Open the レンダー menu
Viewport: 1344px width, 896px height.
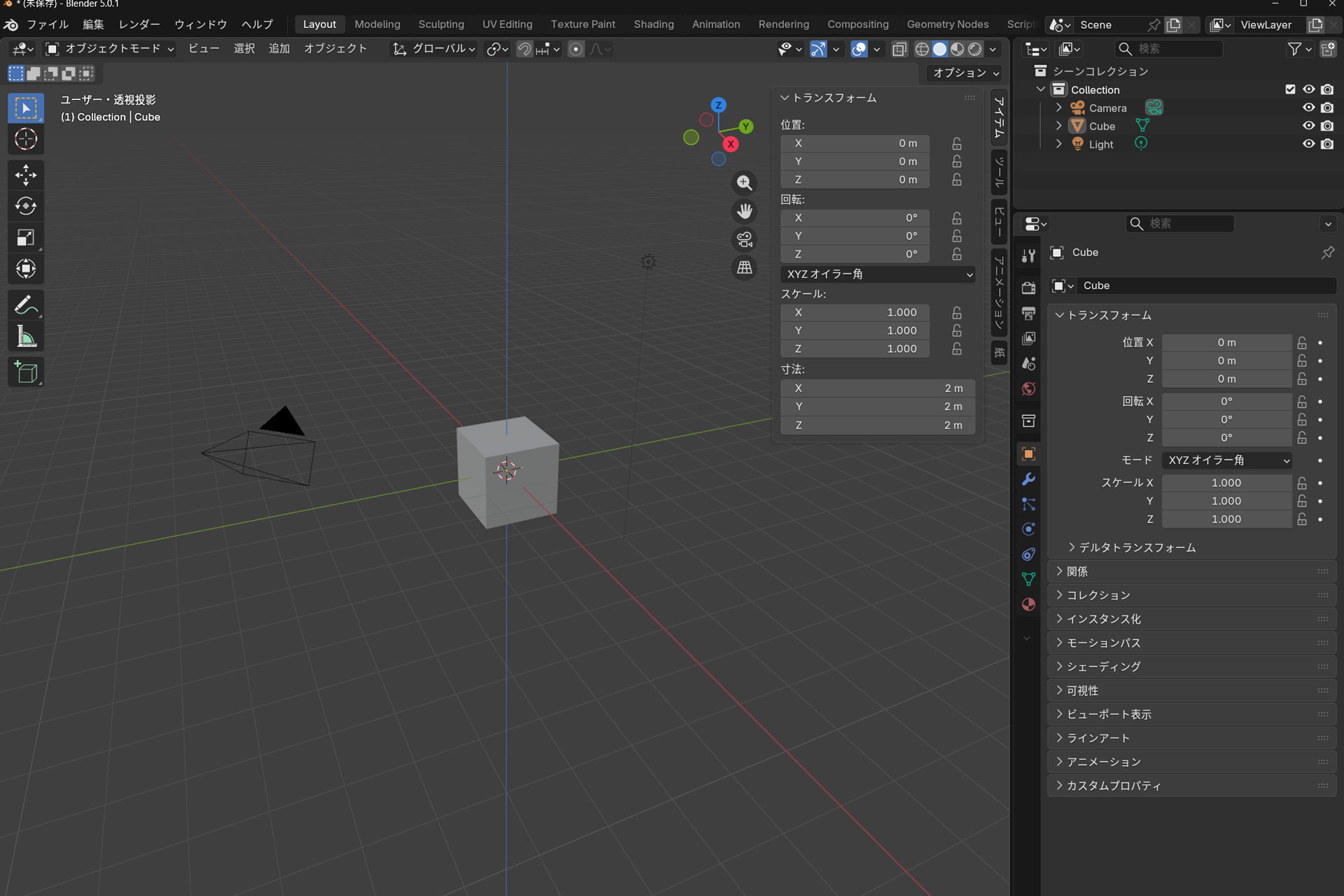click(x=139, y=24)
